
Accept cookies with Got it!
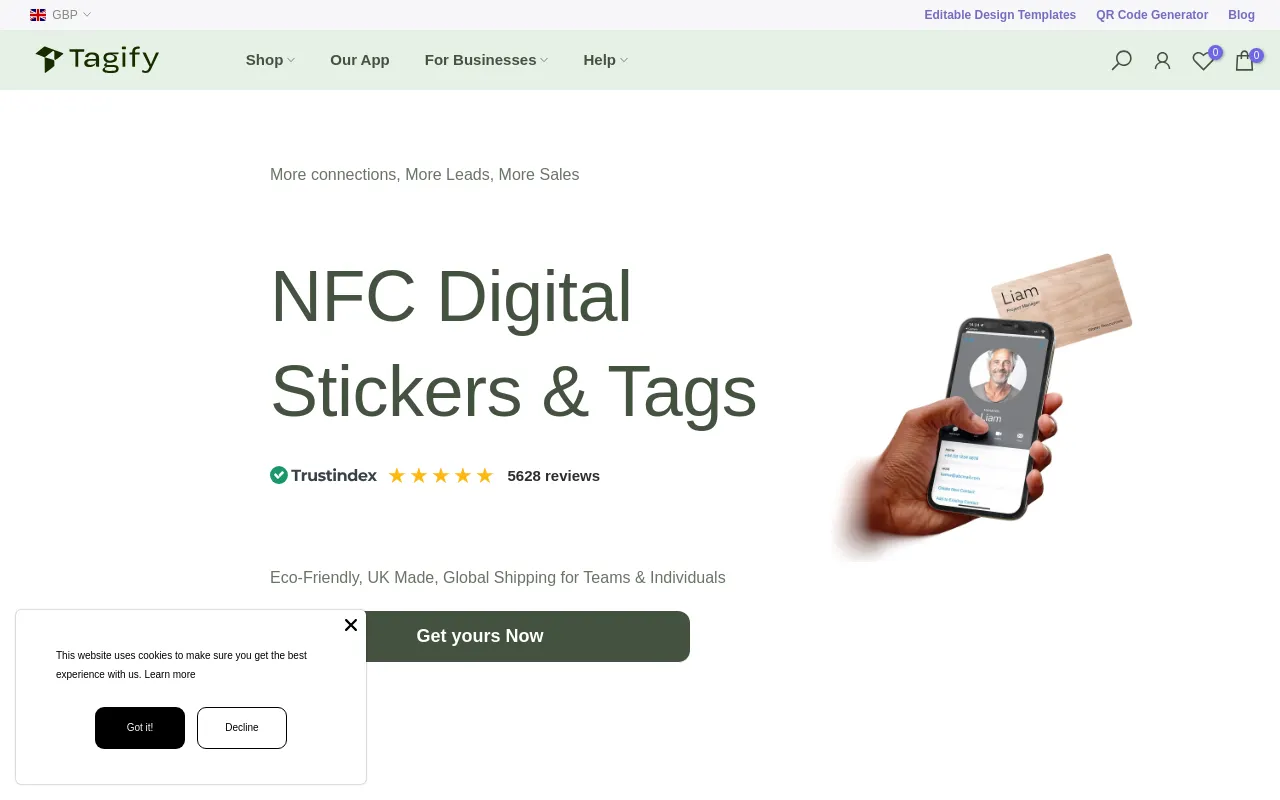[x=139, y=727]
